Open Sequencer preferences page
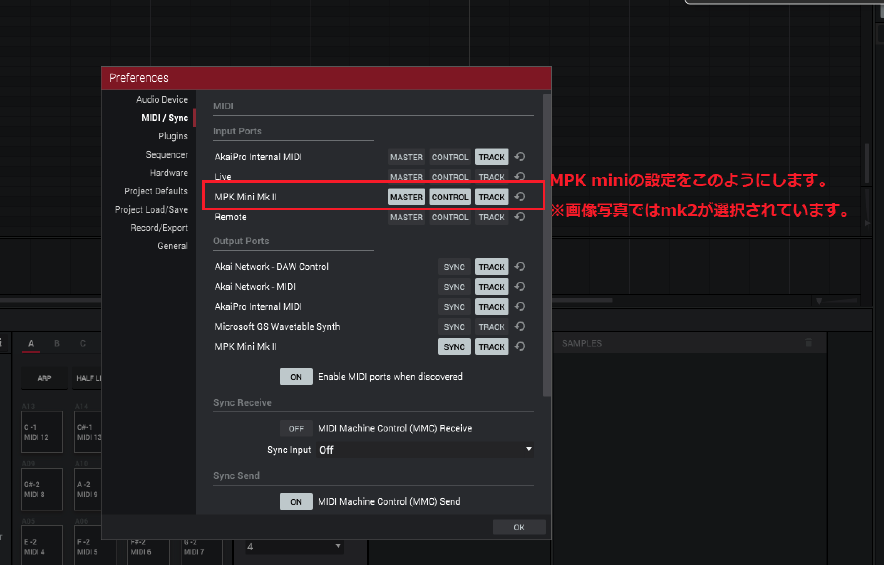Screen dimensions: 884x565 (166, 155)
